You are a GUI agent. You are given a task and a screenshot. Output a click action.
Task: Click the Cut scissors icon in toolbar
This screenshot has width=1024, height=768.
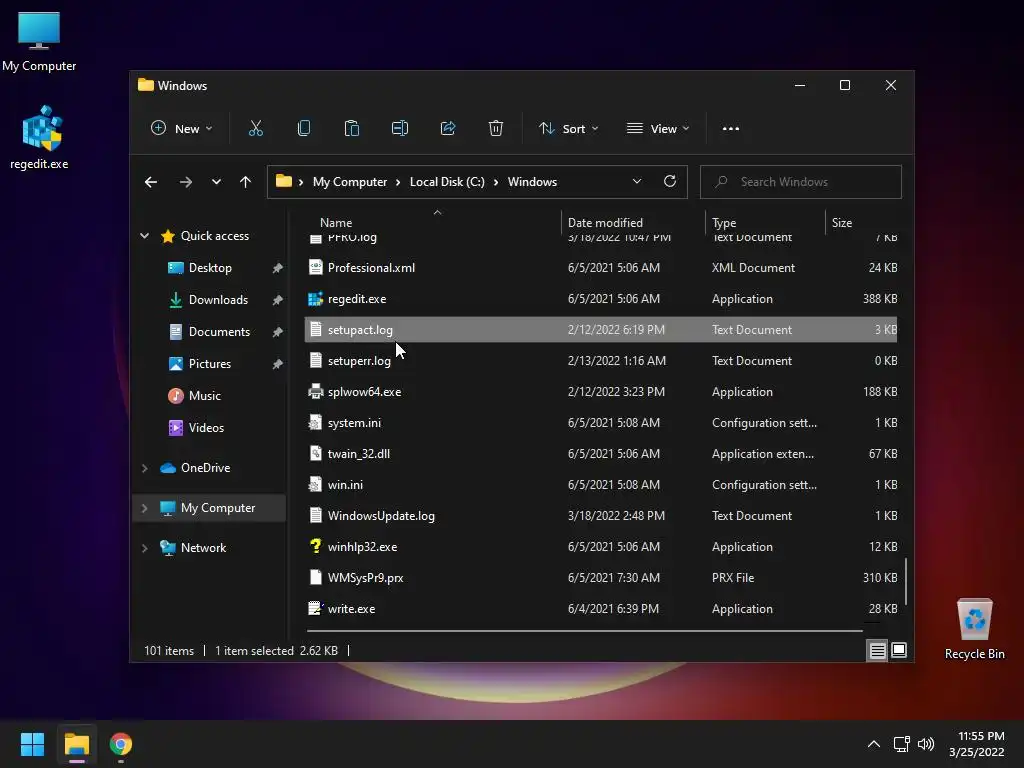point(255,129)
